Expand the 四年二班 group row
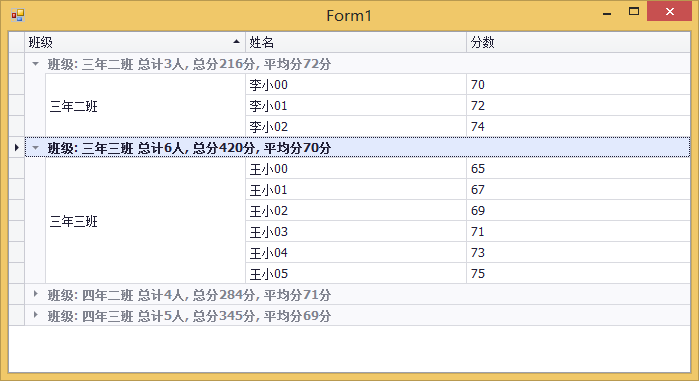Screen dimensions: 699x381 tap(36, 294)
